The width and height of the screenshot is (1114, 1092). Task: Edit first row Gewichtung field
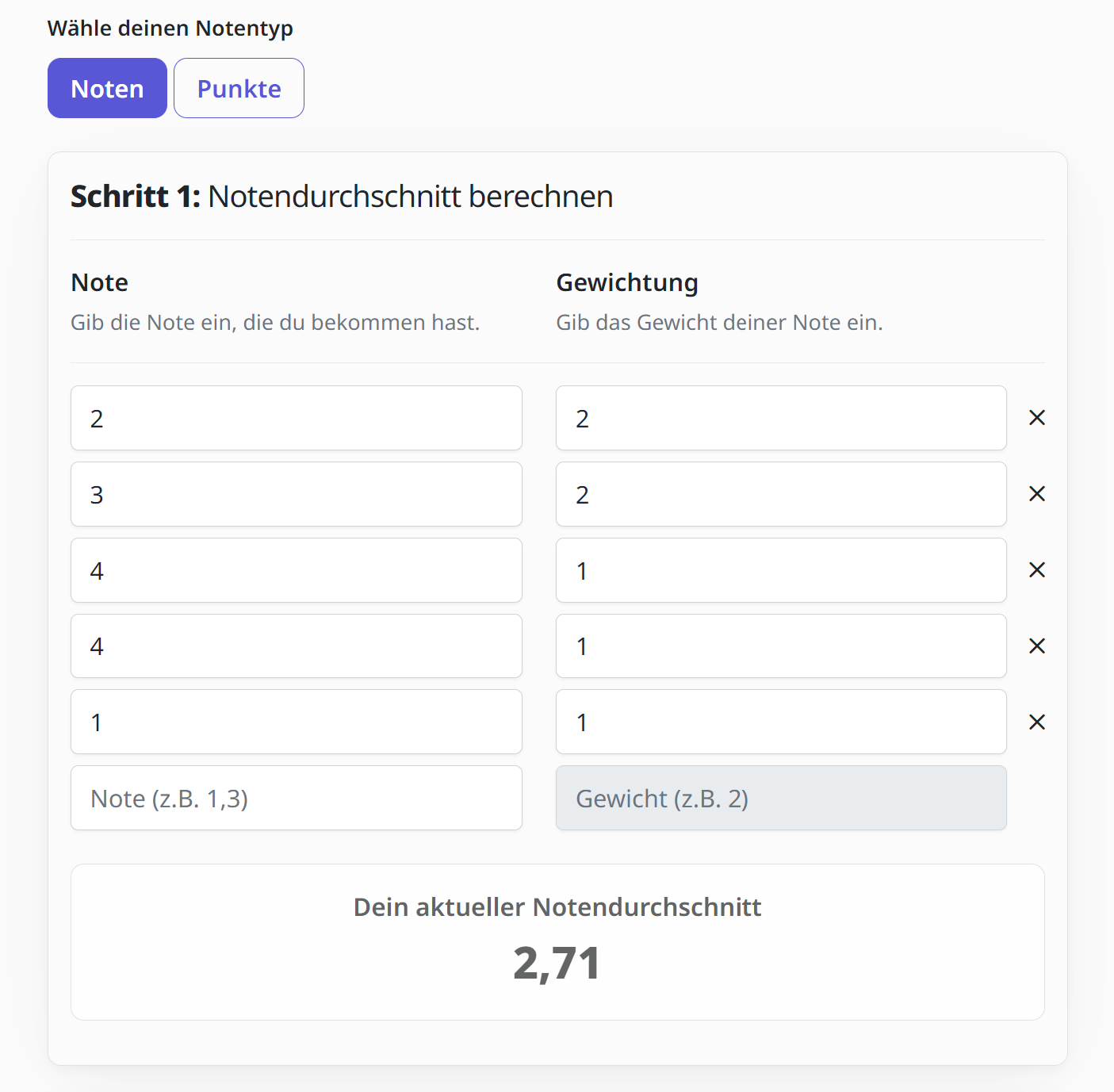tap(781, 418)
